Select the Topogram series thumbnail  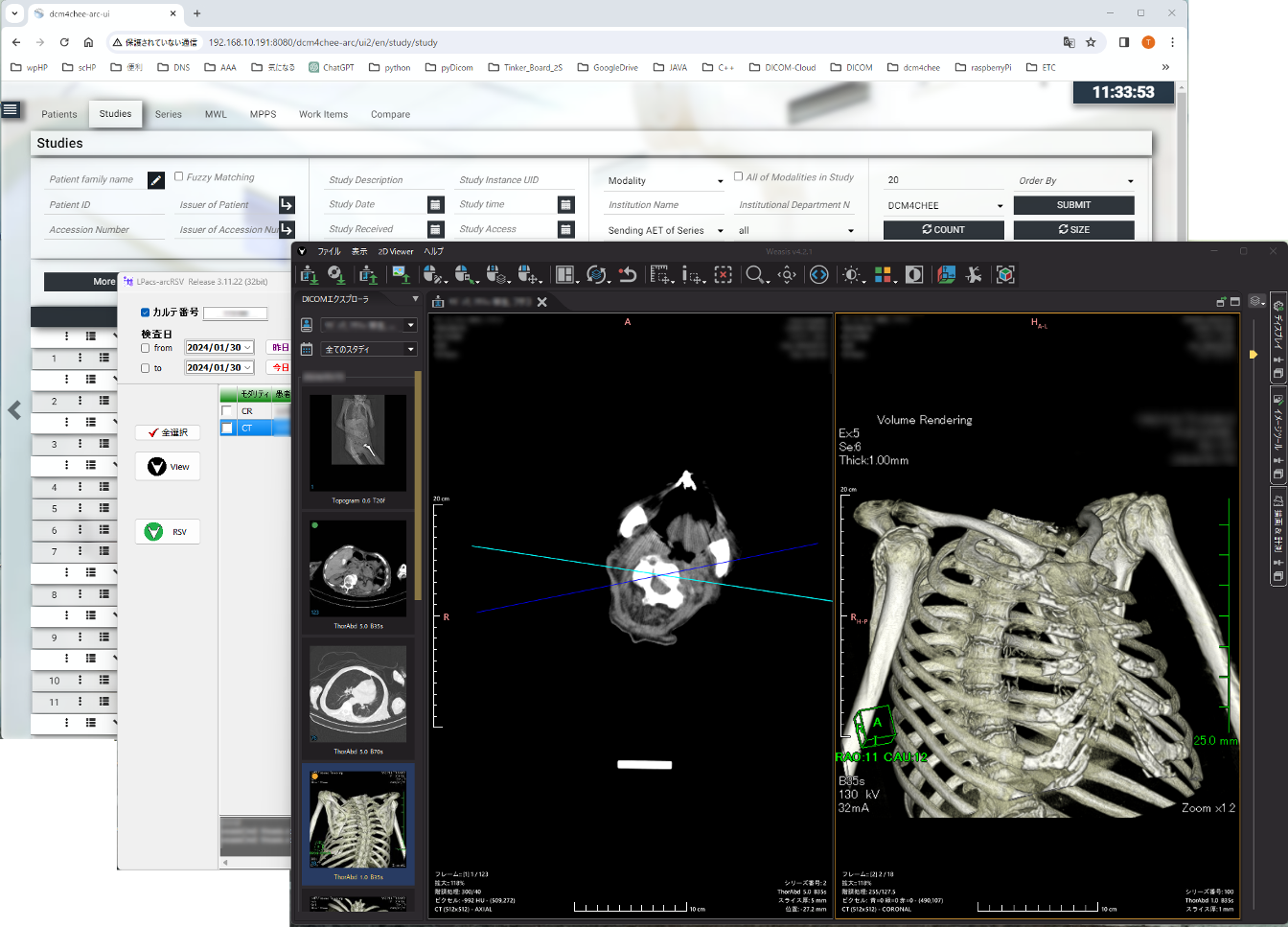[358, 444]
